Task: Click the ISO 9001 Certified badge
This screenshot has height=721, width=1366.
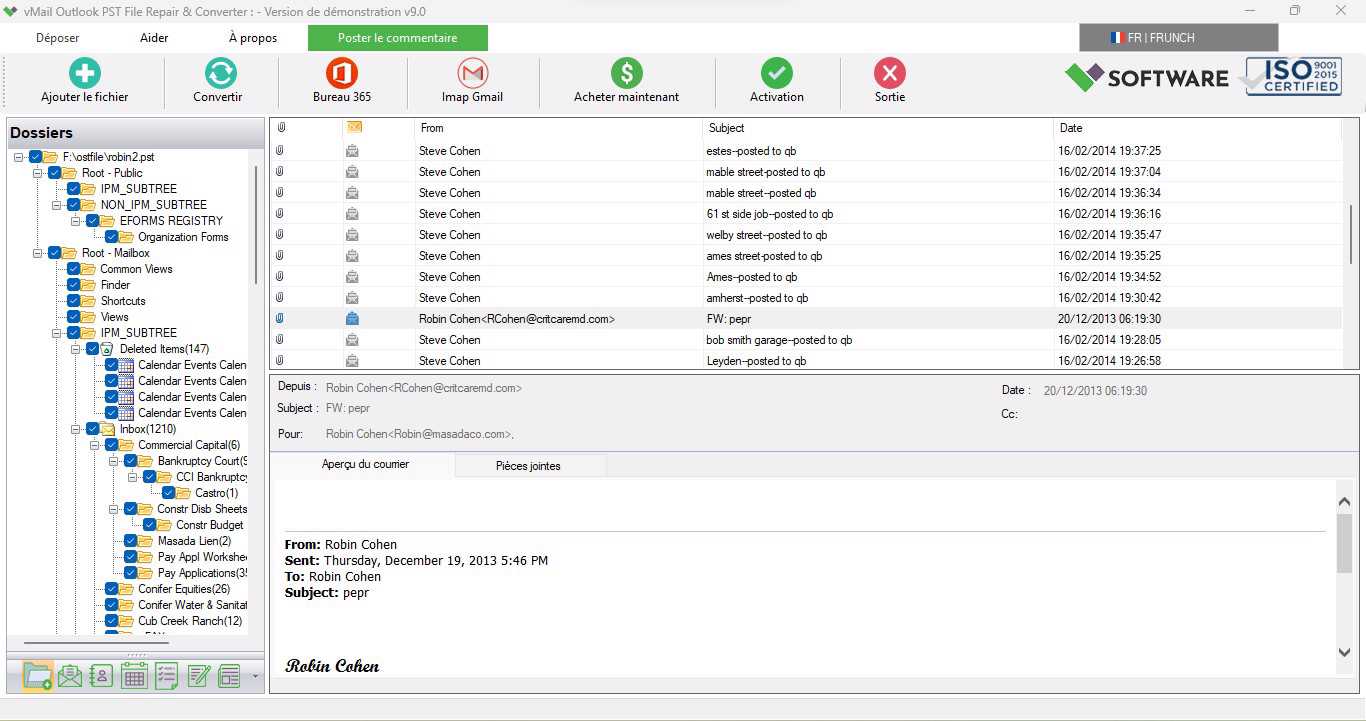Action: (x=1293, y=76)
